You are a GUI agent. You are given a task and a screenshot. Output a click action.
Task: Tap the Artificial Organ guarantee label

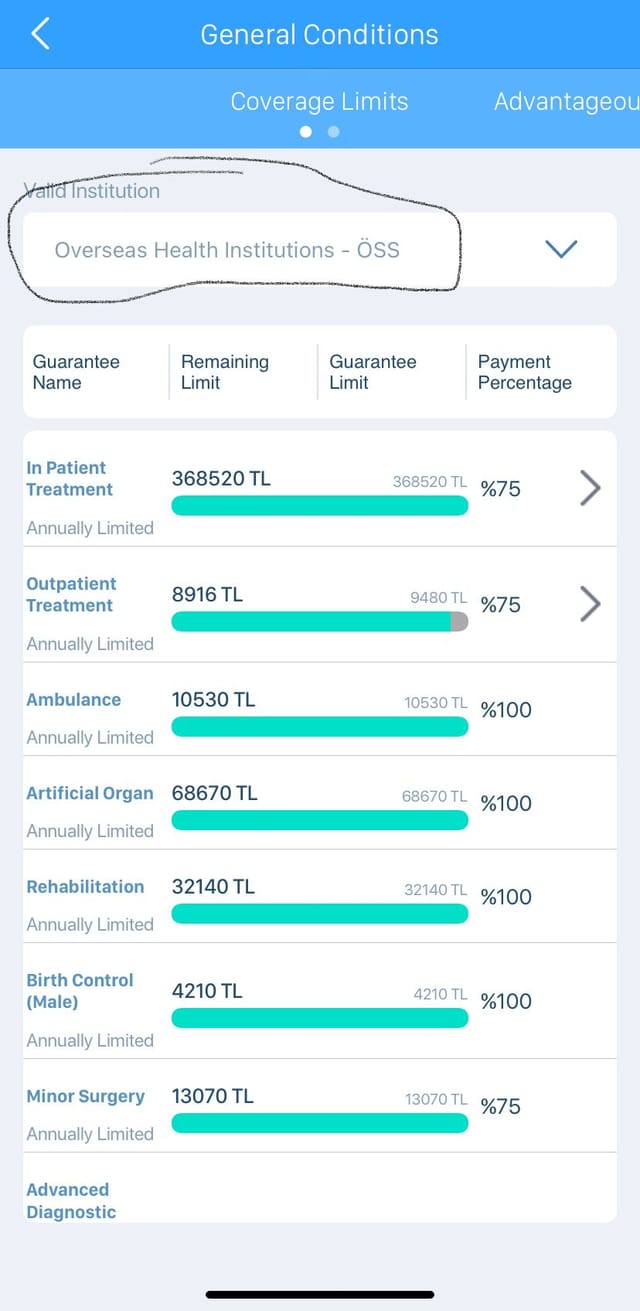90,793
